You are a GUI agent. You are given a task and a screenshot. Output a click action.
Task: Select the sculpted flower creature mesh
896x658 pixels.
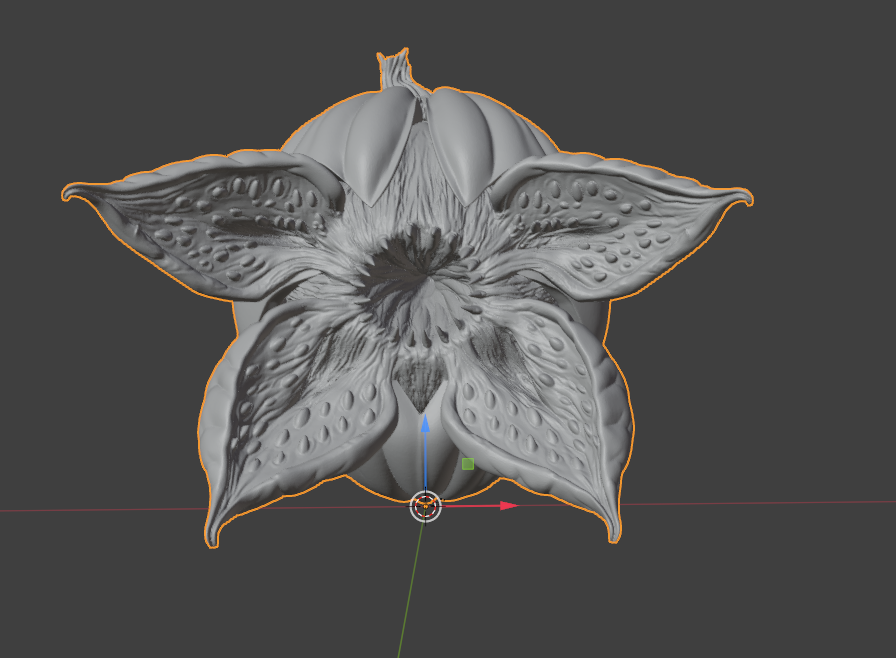tap(407, 297)
